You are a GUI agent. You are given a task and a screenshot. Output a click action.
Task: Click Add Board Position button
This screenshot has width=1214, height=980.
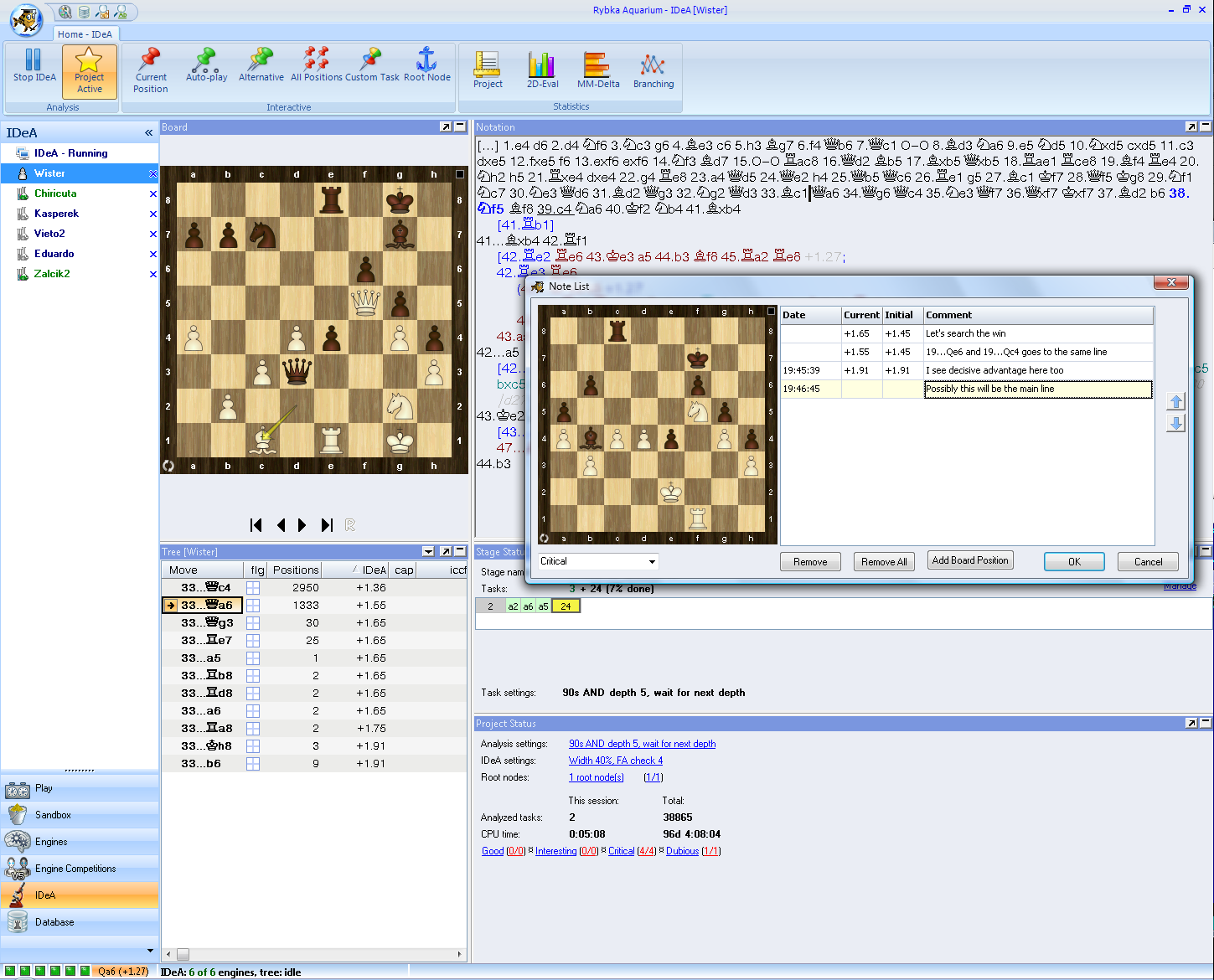970,560
